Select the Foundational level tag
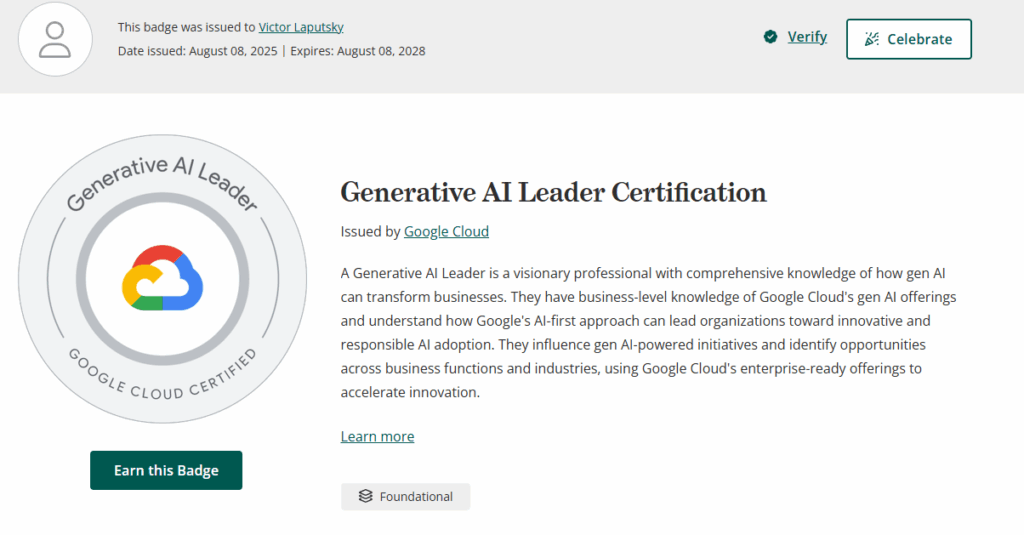1024x535 pixels. point(406,496)
